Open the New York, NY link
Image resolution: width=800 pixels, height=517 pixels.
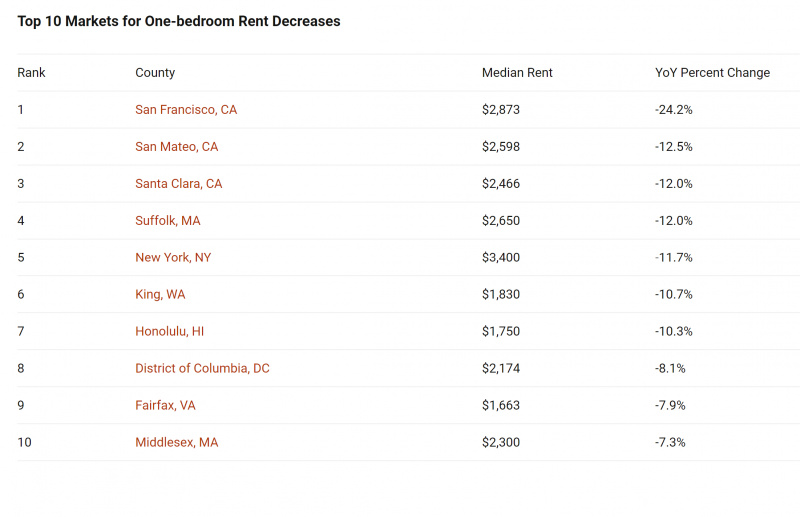(173, 258)
